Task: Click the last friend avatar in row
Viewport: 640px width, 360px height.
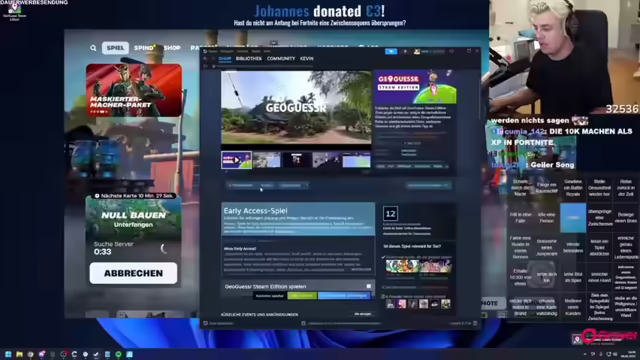Action: click(x=446, y=304)
